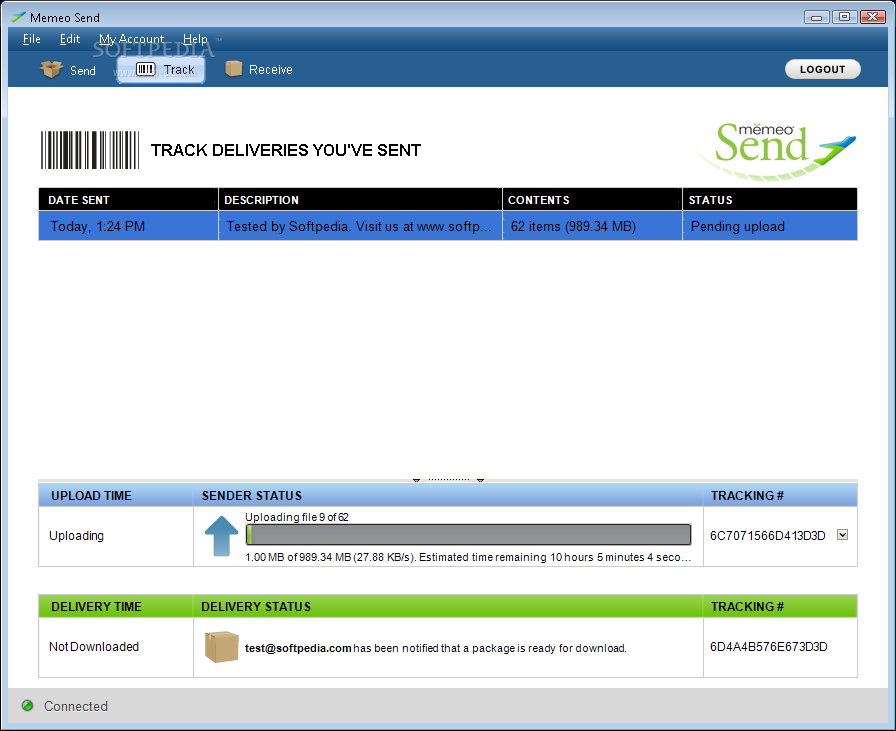Minimize the Memeo Send window
896x731 pixels.
(817, 17)
